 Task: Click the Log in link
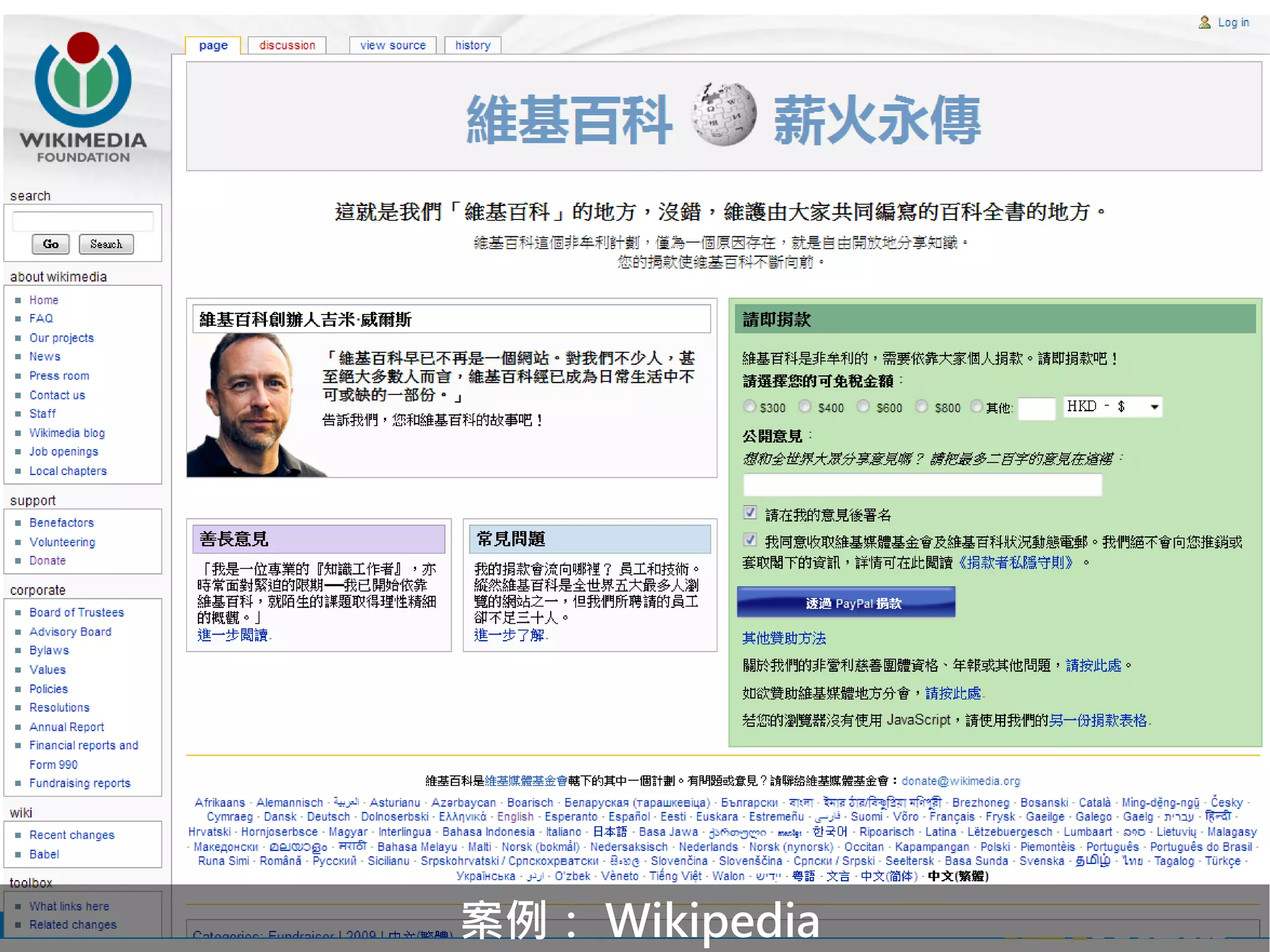pos(1233,22)
